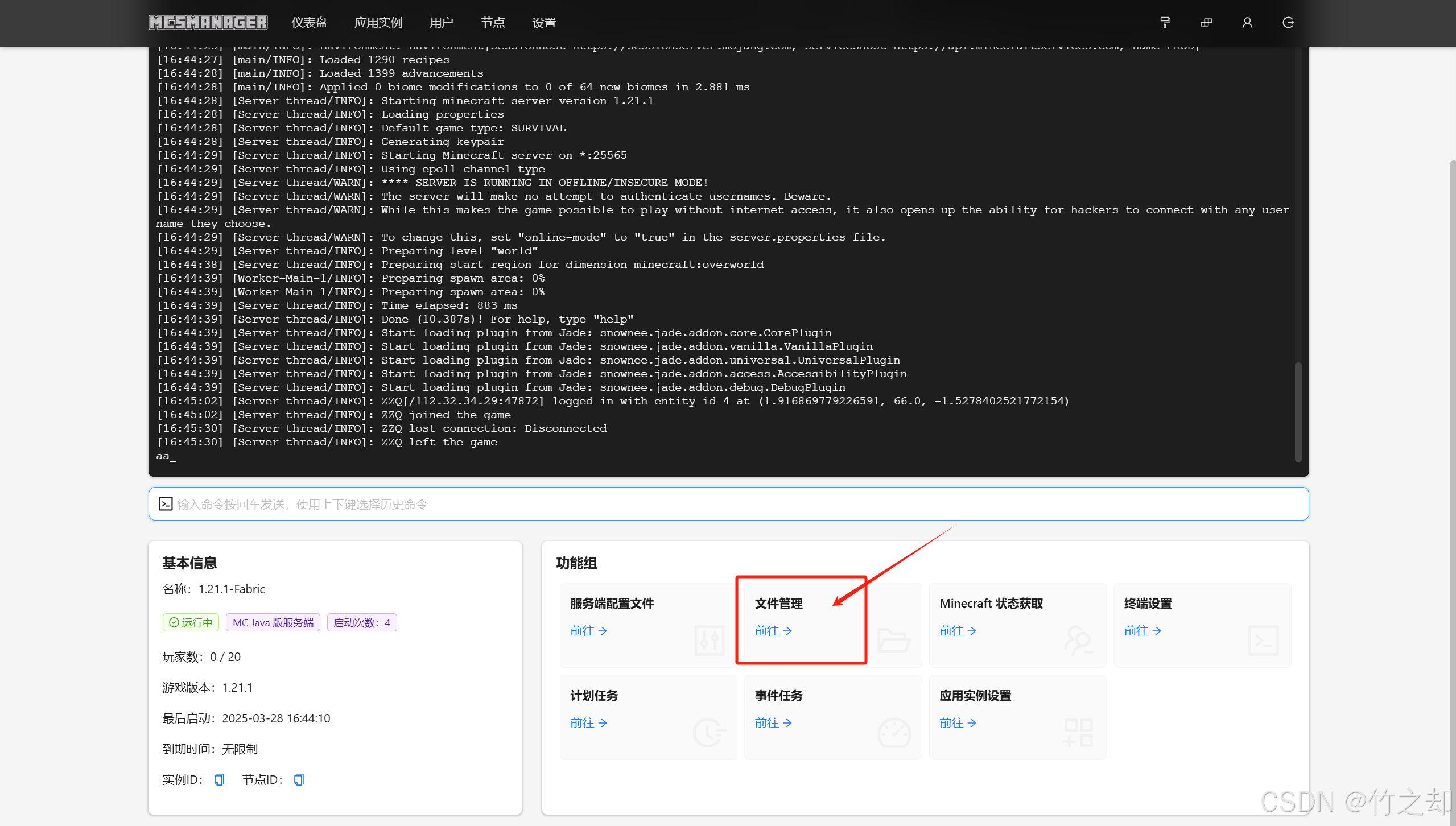Click 前往 link under 文件管理
1456x826 pixels.
click(x=773, y=631)
